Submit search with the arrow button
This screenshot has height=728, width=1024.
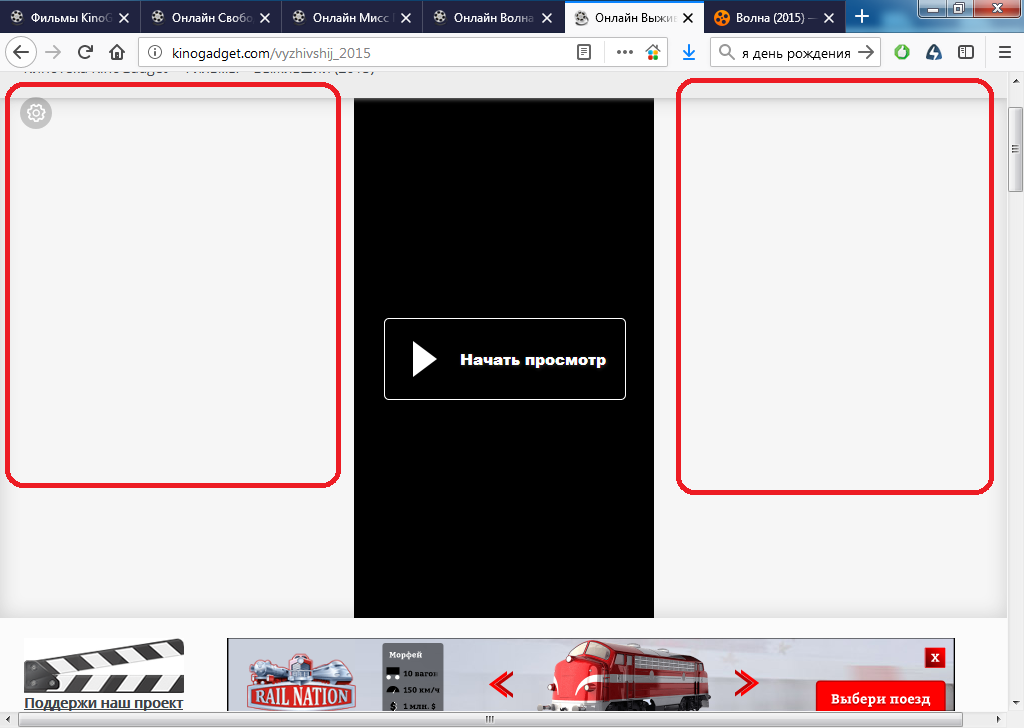click(866, 53)
